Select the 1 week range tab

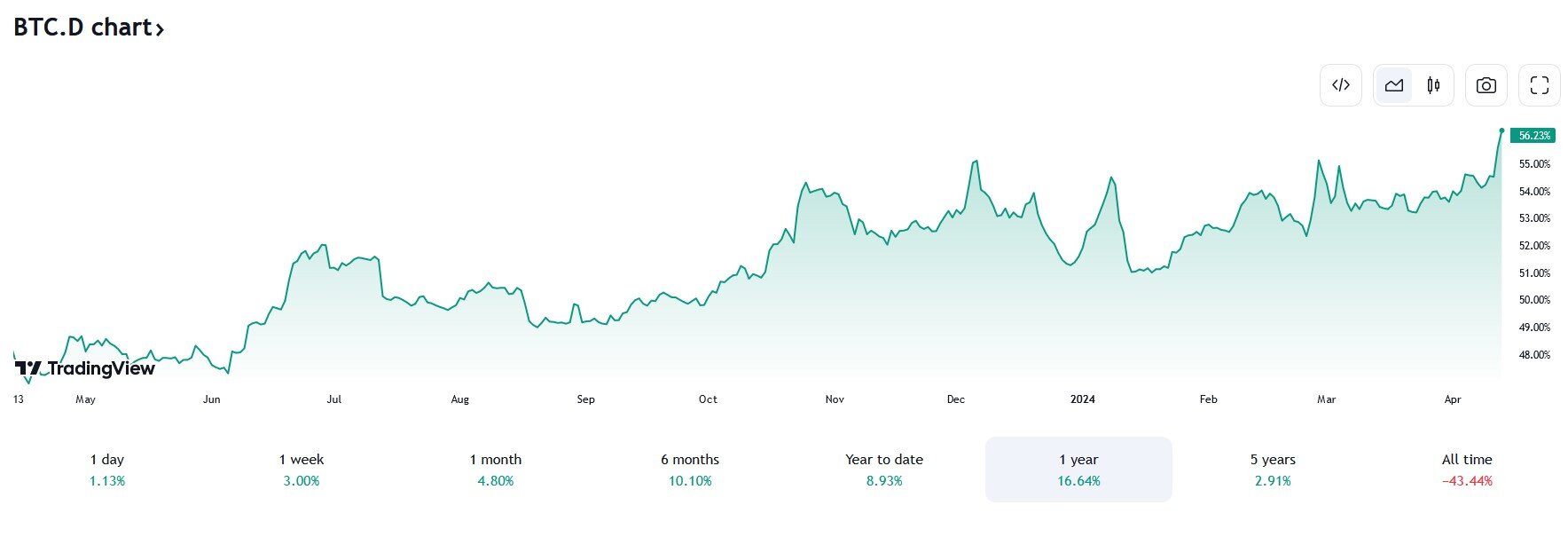coord(302,470)
